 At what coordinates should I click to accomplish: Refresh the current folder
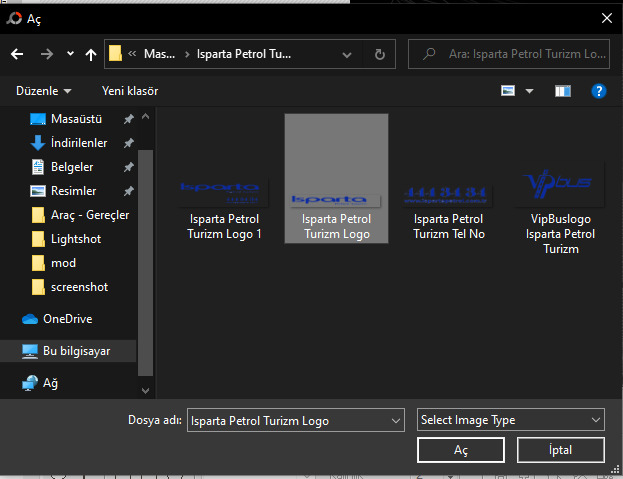click(x=380, y=54)
